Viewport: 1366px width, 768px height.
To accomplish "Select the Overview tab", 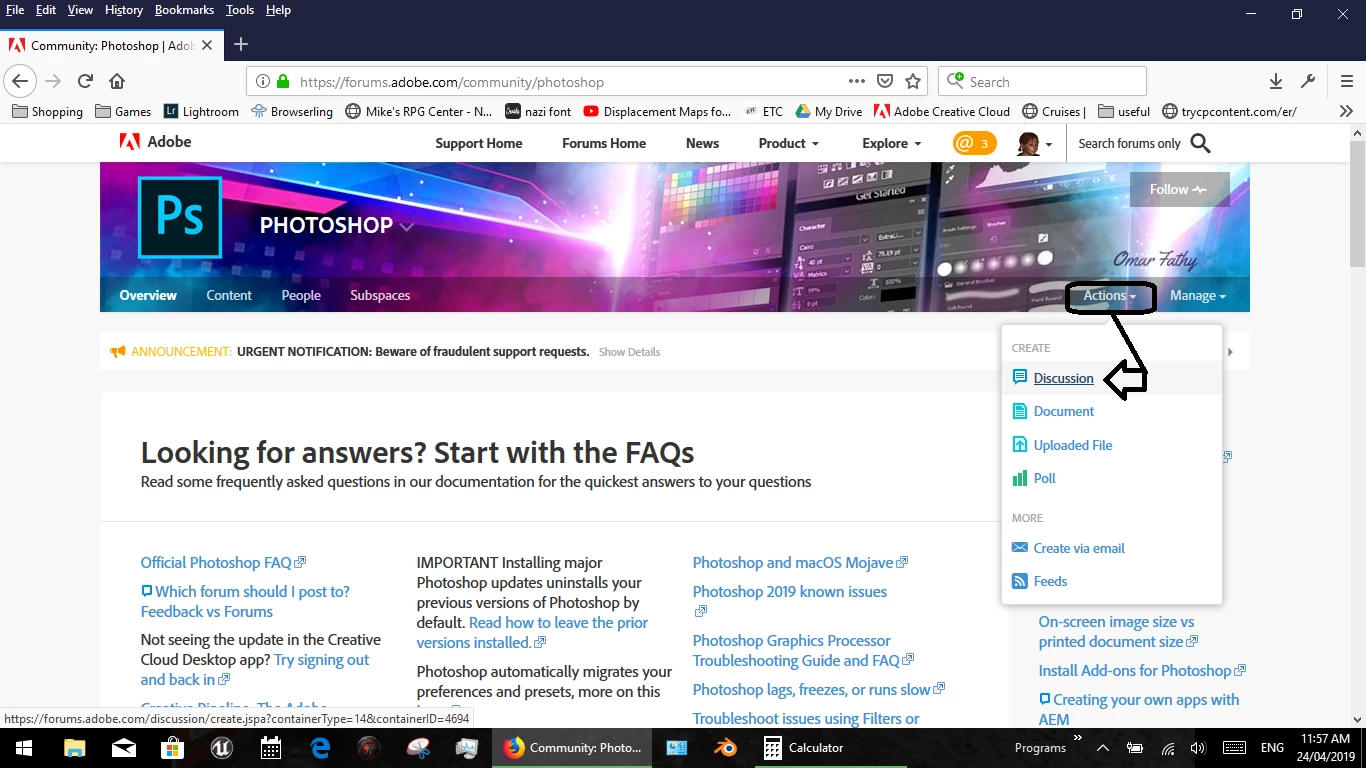I will click(x=148, y=295).
